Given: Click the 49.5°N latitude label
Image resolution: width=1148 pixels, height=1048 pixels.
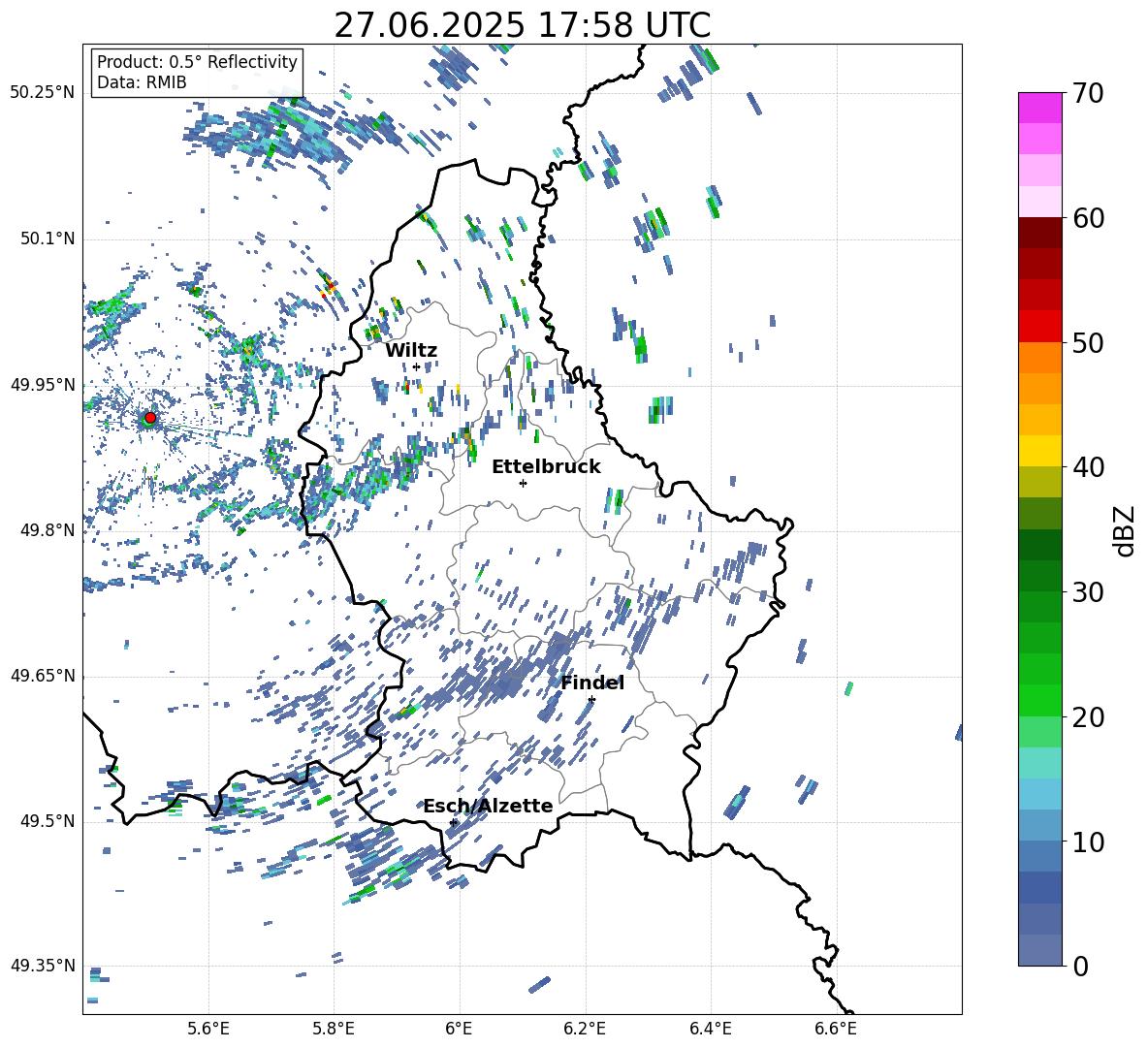Looking at the screenshot, I should (x=48, y=821).
